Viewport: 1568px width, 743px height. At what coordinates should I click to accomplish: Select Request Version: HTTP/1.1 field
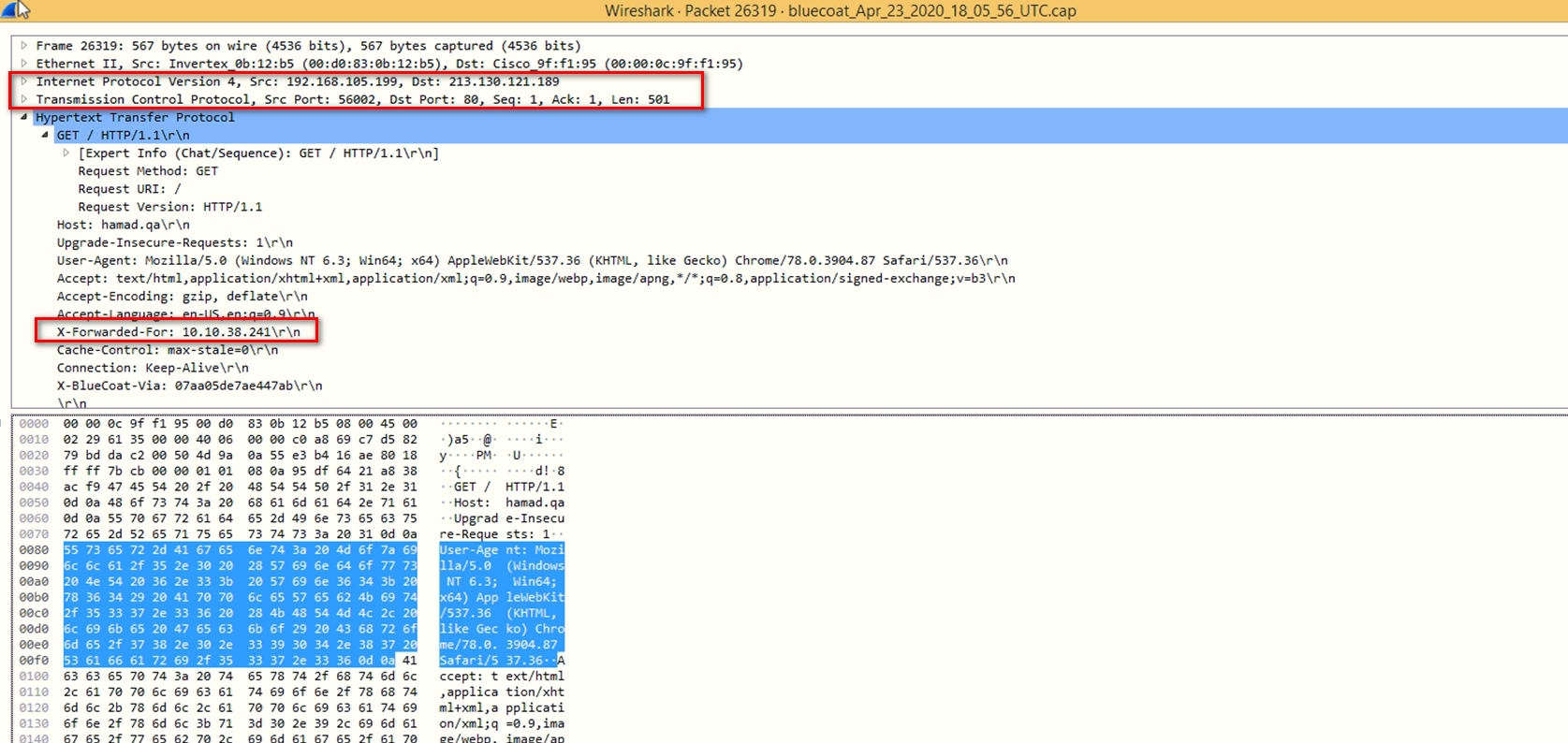170,206
